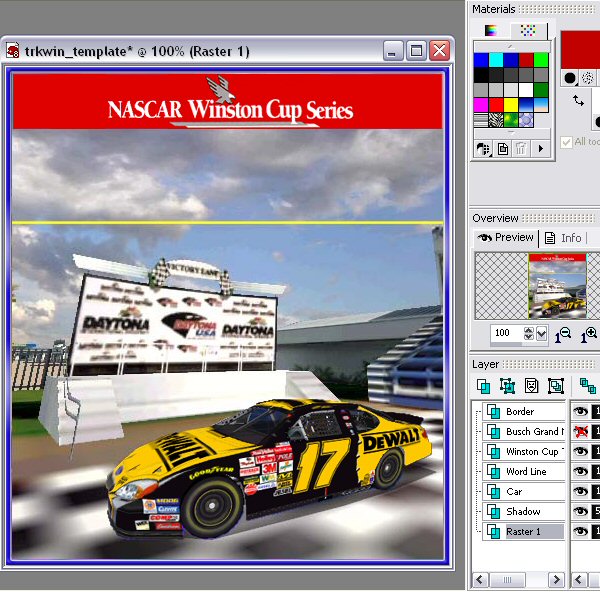Select the Car layer
Image resolution: width=600 pixels, height=592 pixels.
pos(523,491)
